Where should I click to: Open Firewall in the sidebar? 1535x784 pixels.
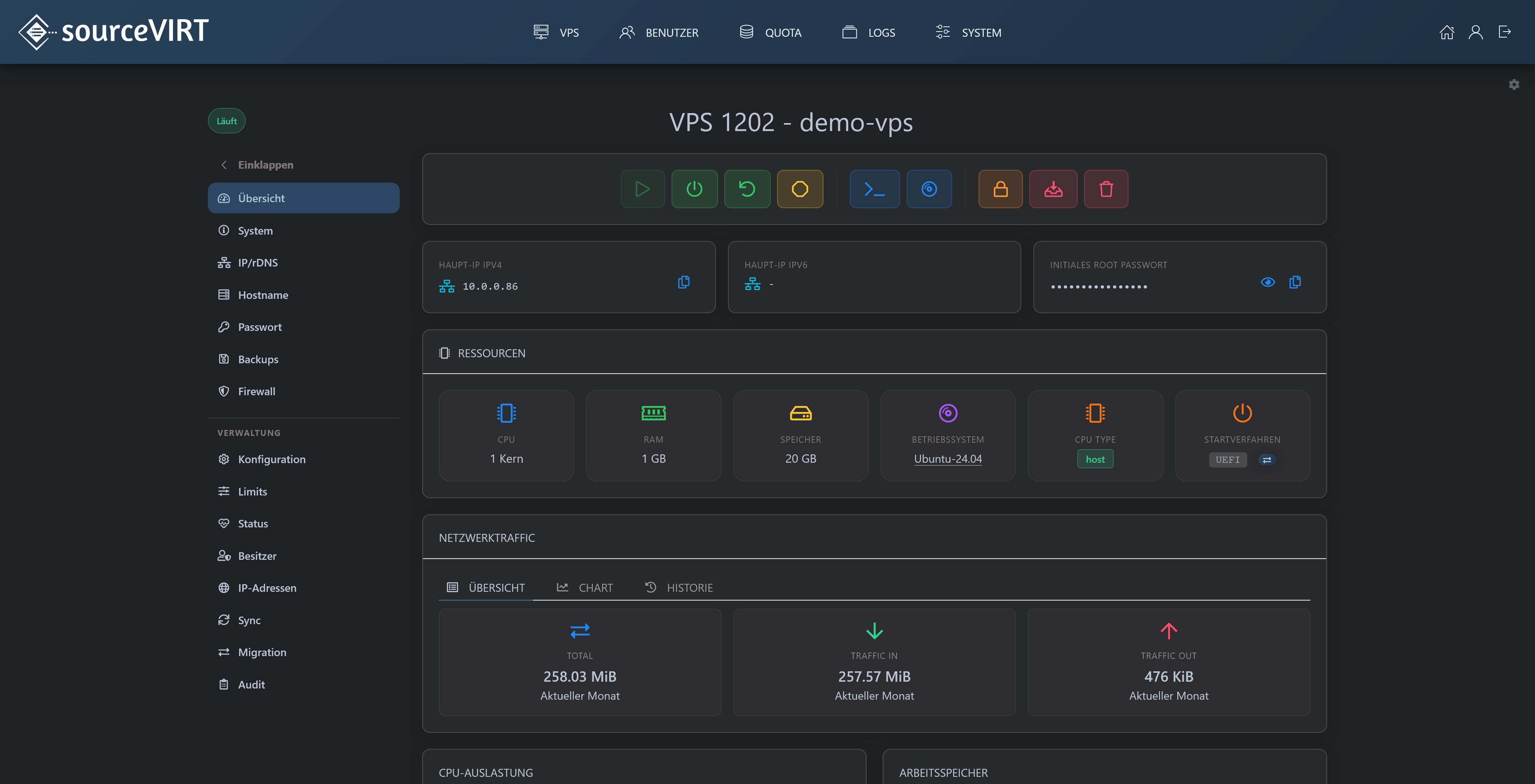click(x=303, y=392)
